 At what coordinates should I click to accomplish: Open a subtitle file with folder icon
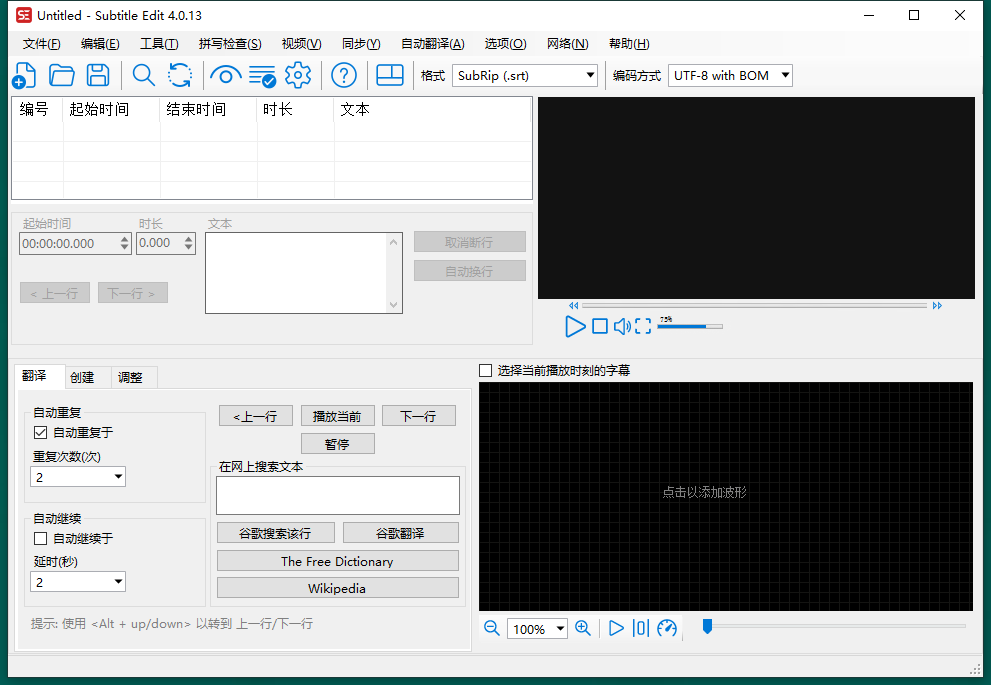click(62, 75)
